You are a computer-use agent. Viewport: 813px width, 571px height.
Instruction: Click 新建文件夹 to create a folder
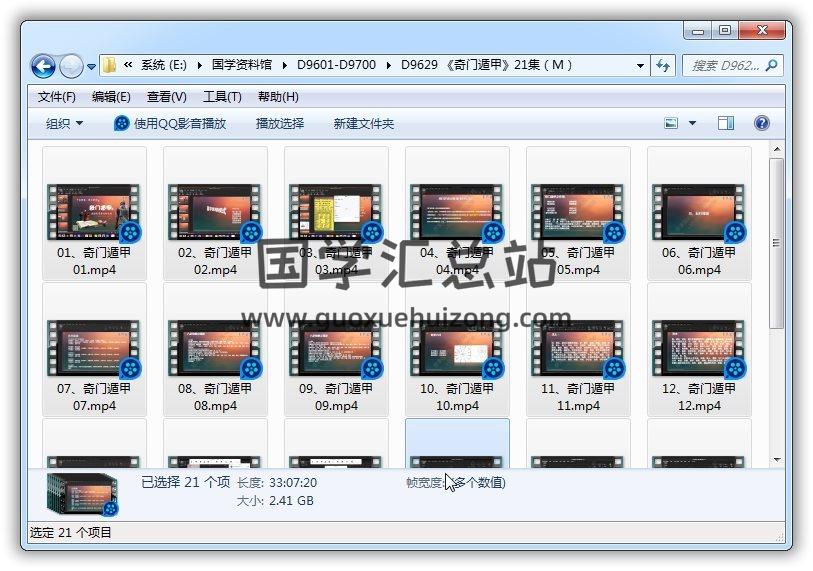pos(363,123)
